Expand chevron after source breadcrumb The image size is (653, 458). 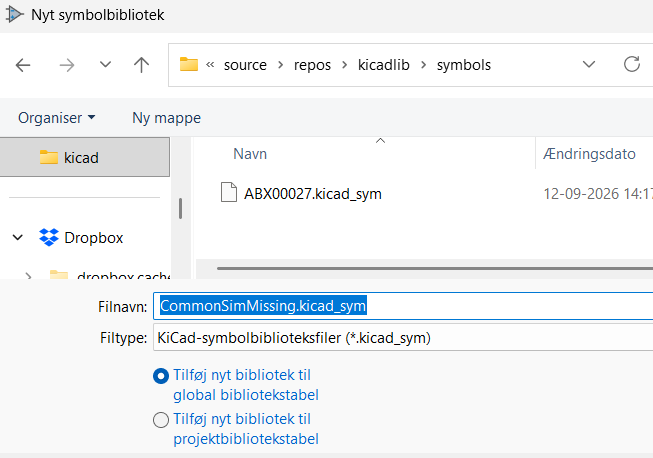click(281, 65)
